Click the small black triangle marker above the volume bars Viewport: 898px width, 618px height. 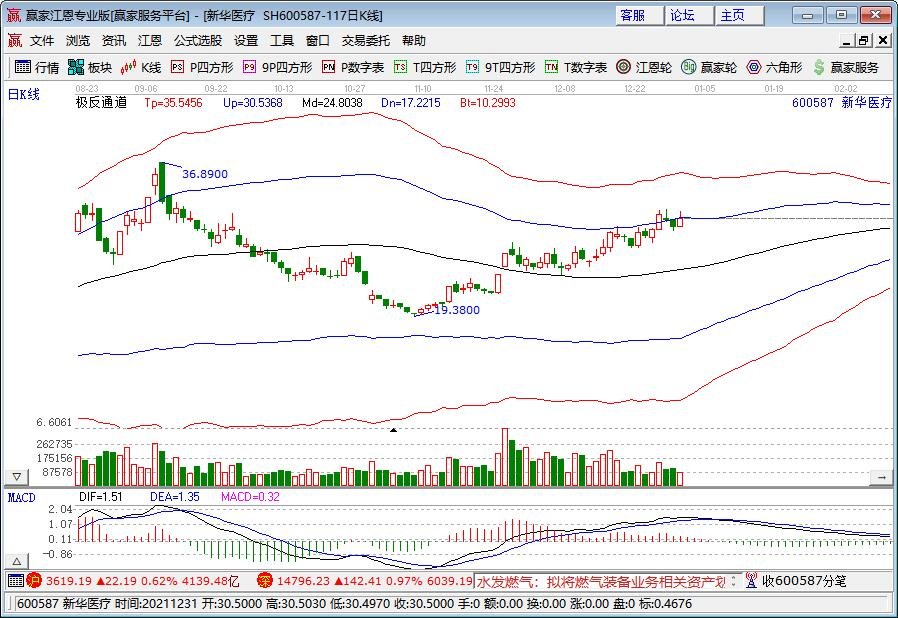pos(393,430)
